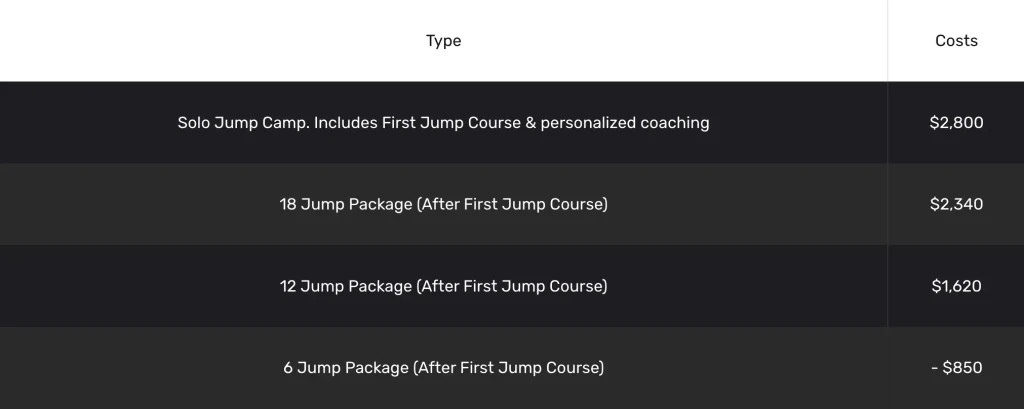Select the 12 Jump Package row label
This screenshot has height=409, width=1024.
(443, 286)
